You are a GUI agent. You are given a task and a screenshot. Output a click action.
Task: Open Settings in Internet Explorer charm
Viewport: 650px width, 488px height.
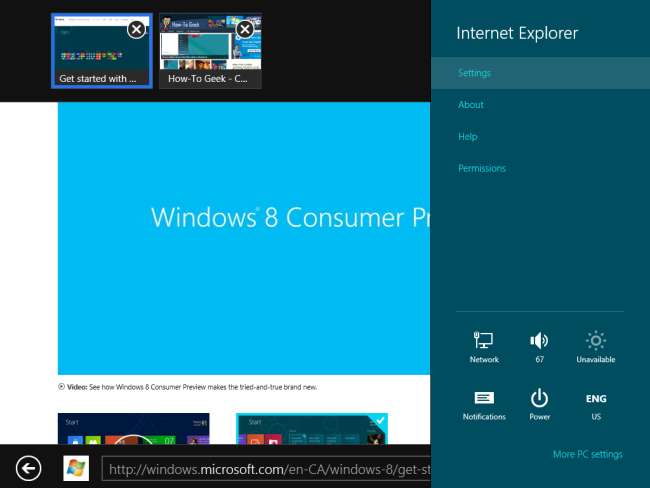[541, 73]
